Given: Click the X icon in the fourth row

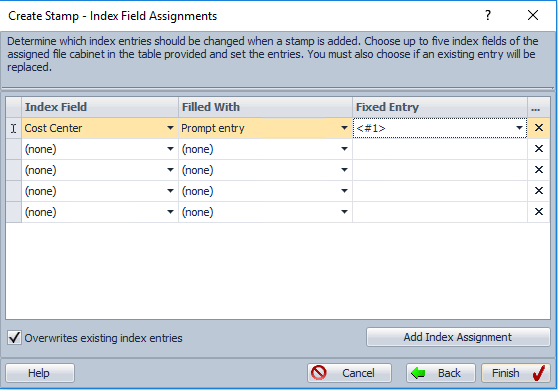Looking at the screenshot, I should point(539,191).
